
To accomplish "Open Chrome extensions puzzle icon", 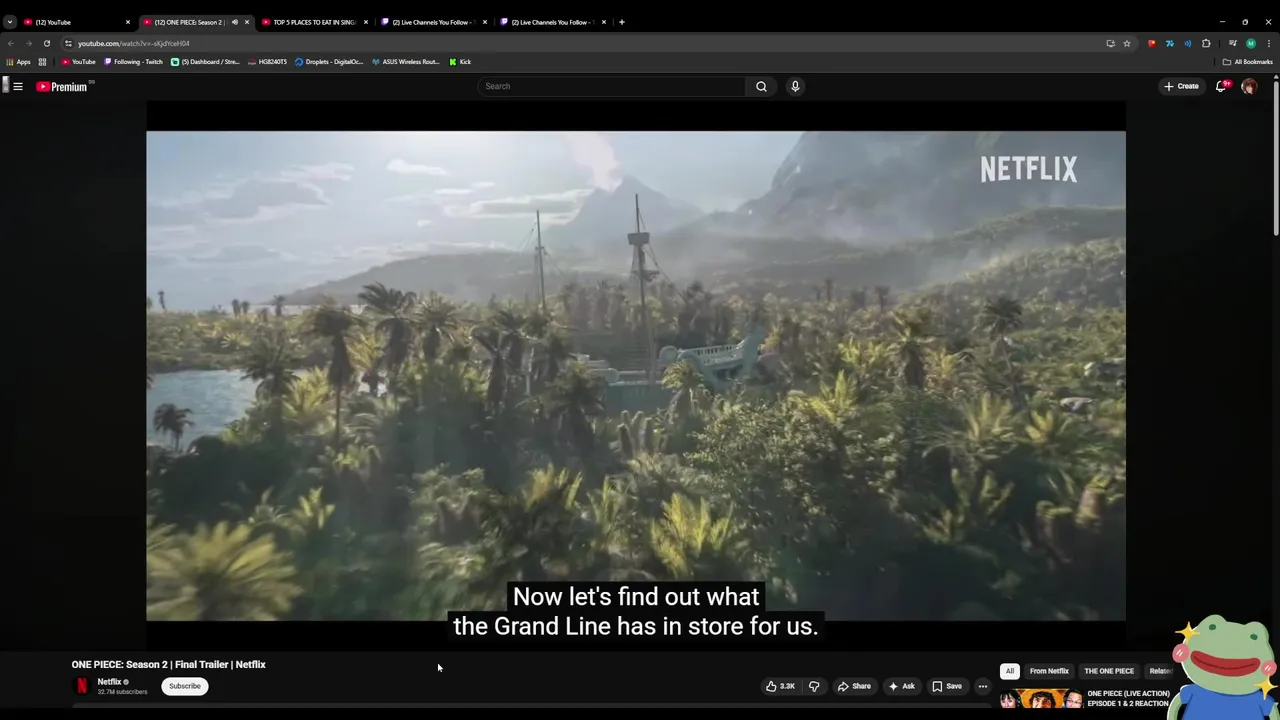I will pos(1206,43).
